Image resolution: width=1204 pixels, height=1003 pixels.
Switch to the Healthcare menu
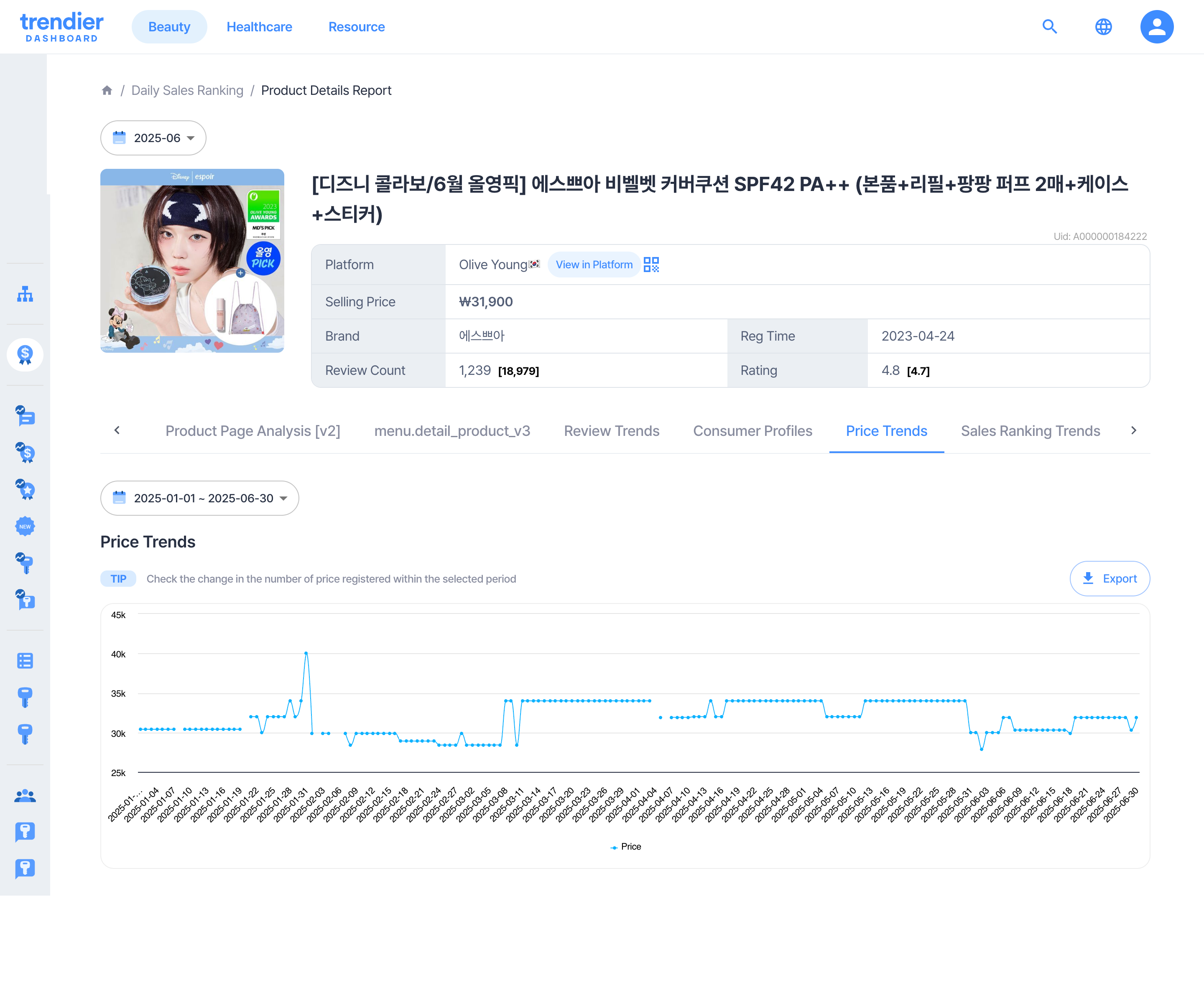[259, 26]
